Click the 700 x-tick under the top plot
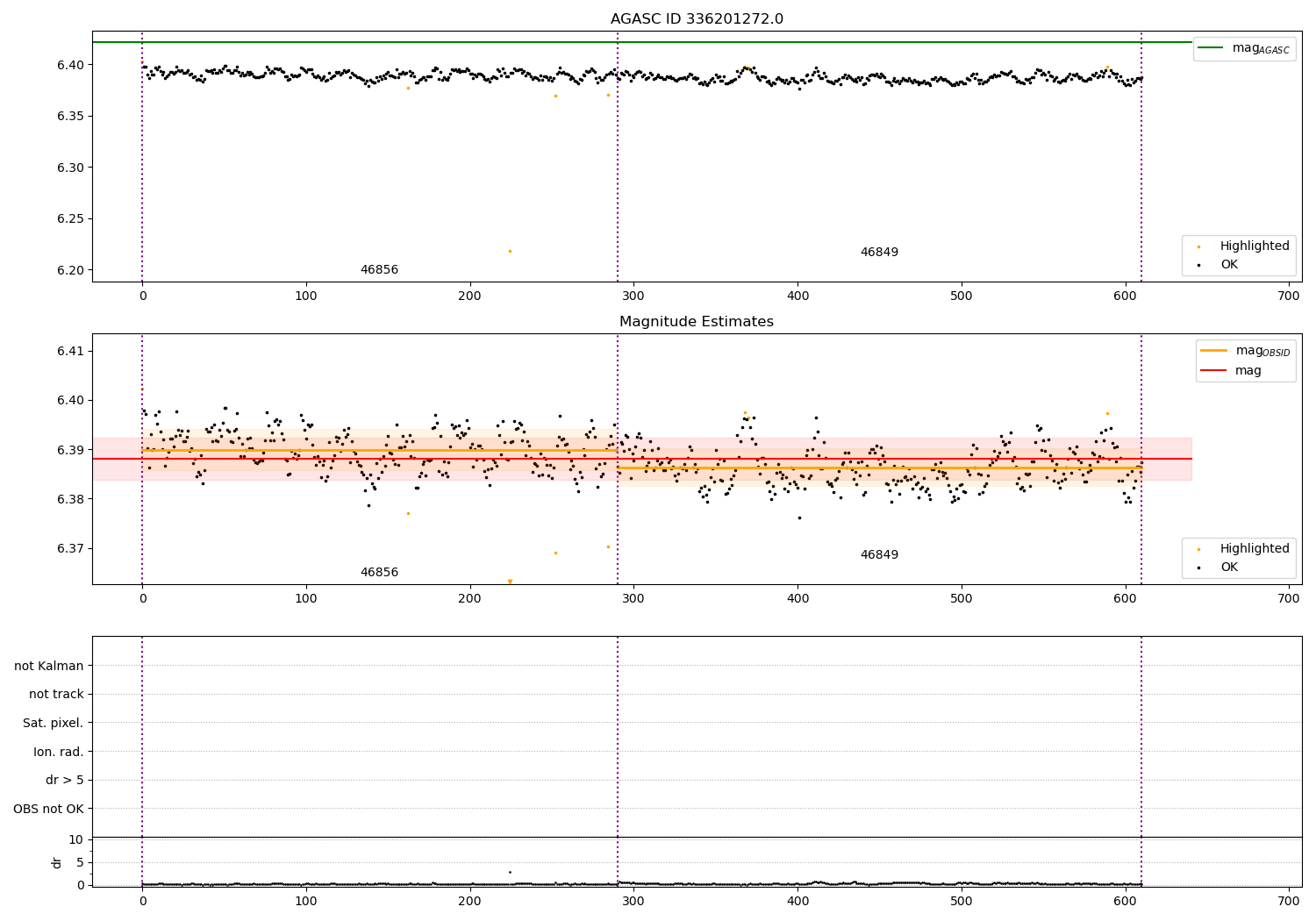This screenshot has height=921, width=1316. (x=1289, y=296)
